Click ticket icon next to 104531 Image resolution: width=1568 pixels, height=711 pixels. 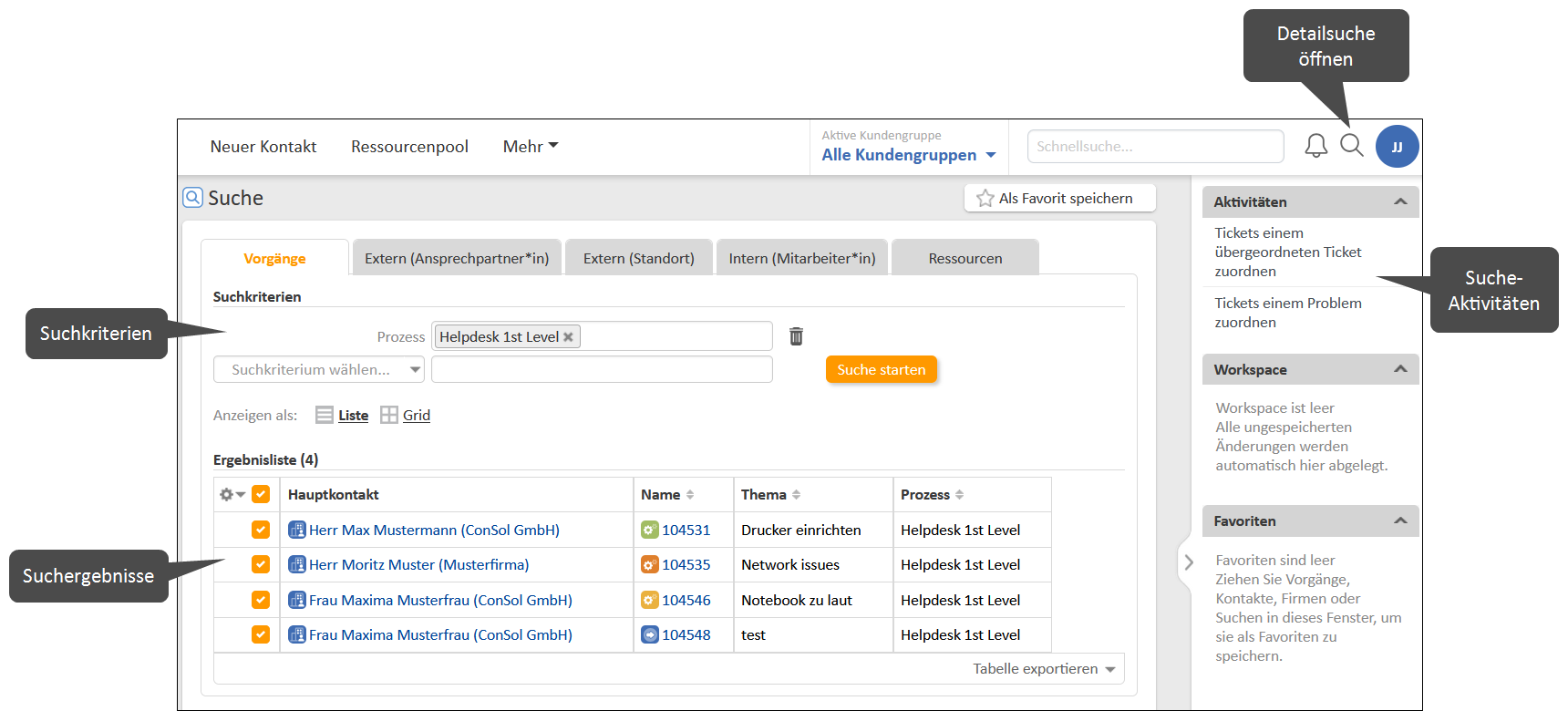649,530
